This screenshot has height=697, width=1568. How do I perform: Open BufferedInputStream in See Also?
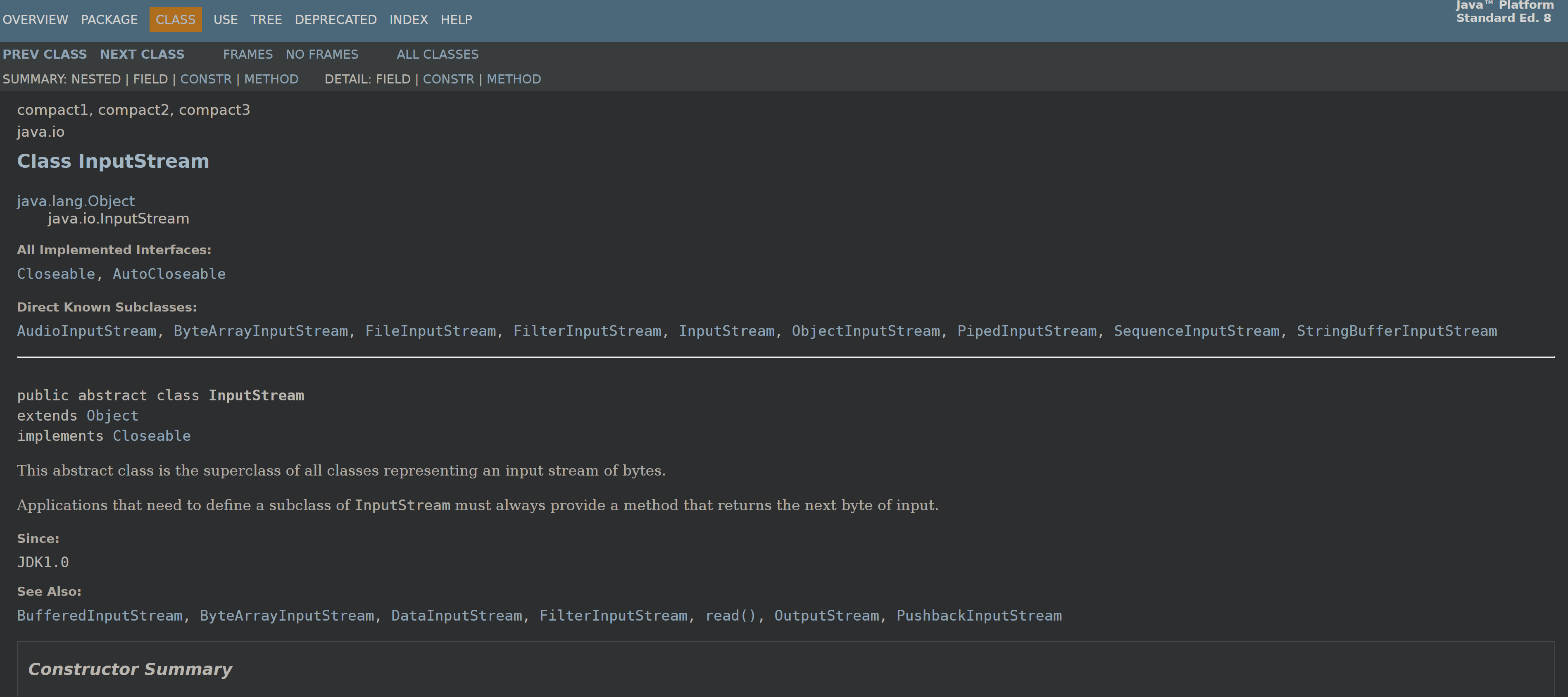100,616
